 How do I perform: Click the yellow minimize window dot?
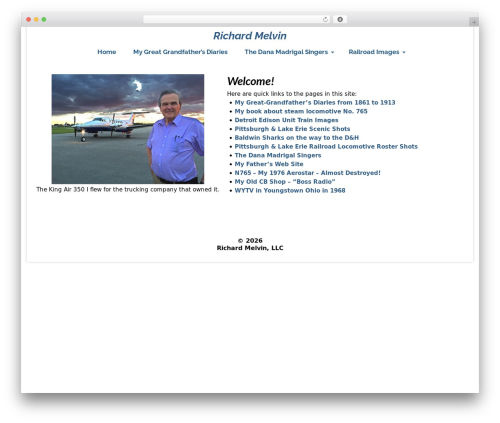(36, 20)
